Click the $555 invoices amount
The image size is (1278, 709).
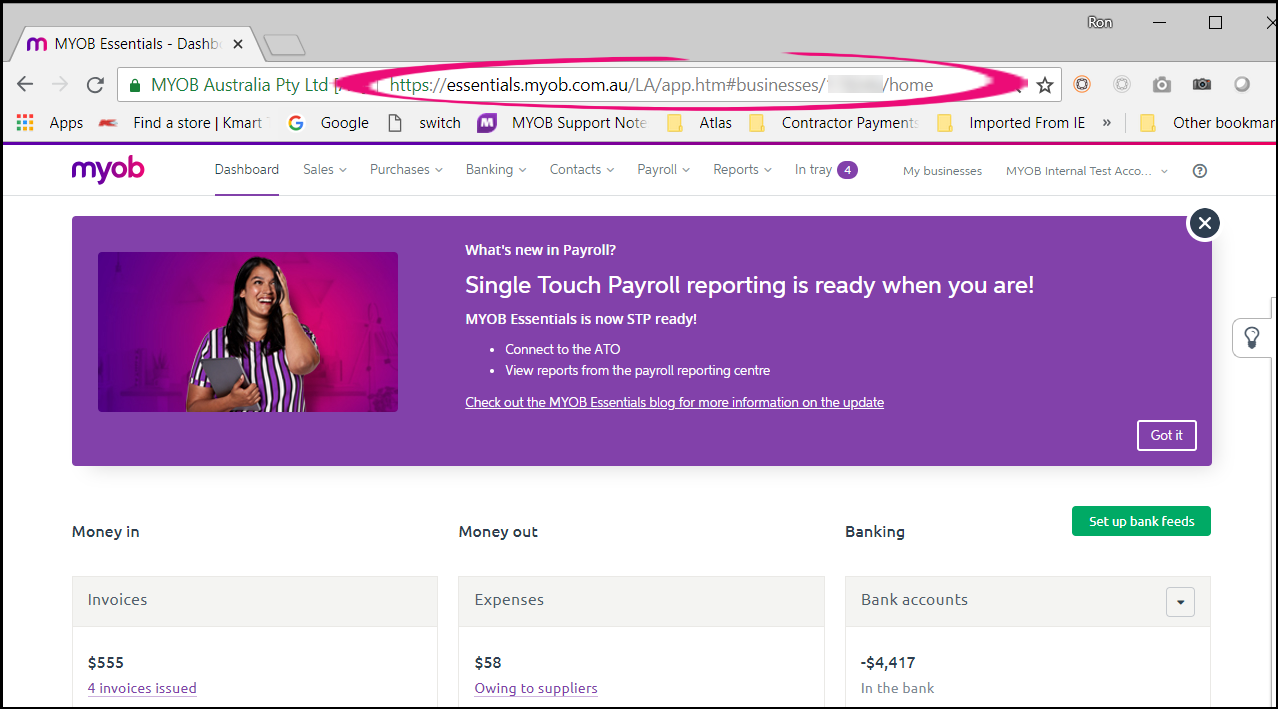pyautogui.click(x=106, y=662)
